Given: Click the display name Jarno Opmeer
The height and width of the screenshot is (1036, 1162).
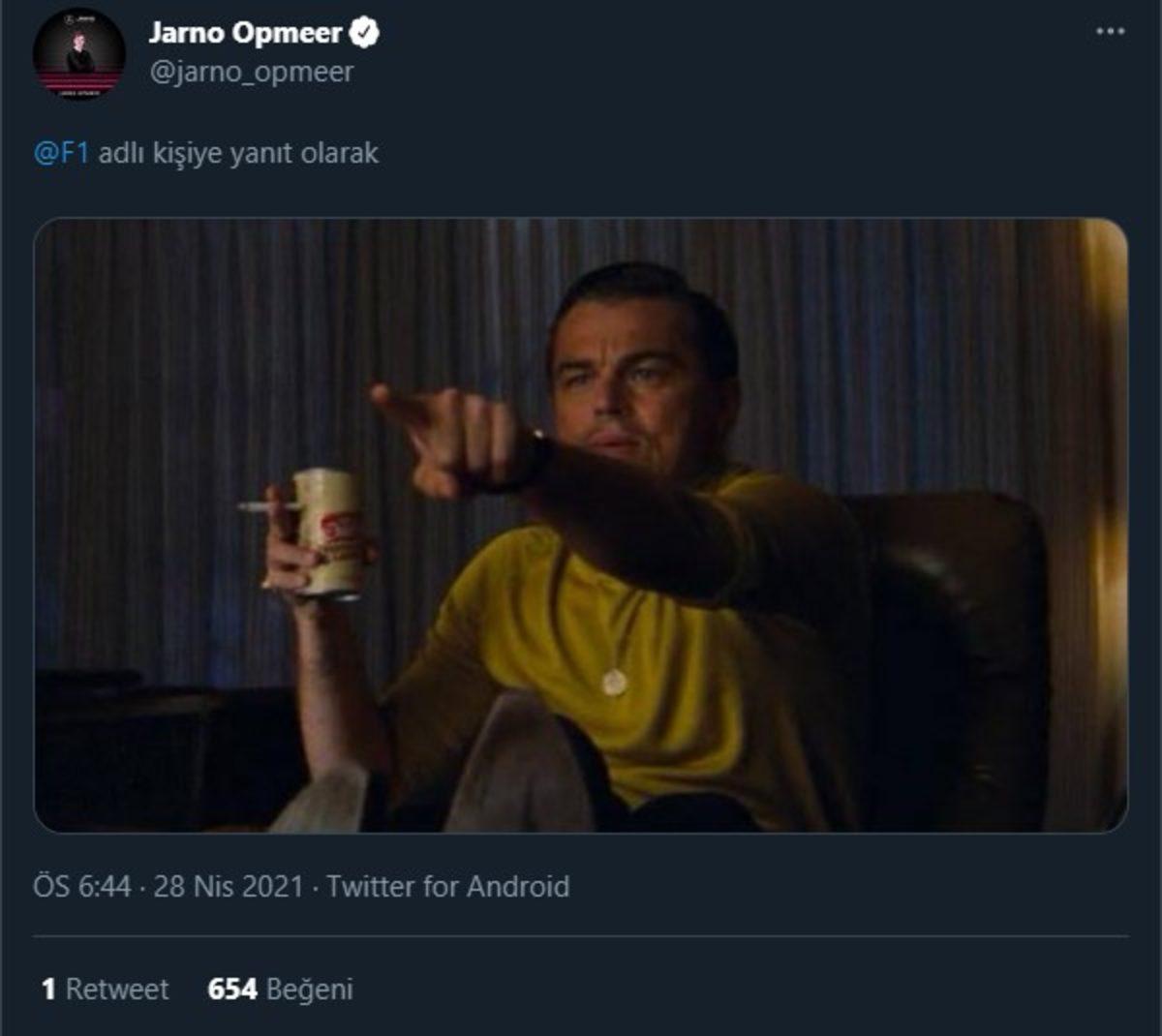Looking at the screenshot, I should (x=245, y=34).
